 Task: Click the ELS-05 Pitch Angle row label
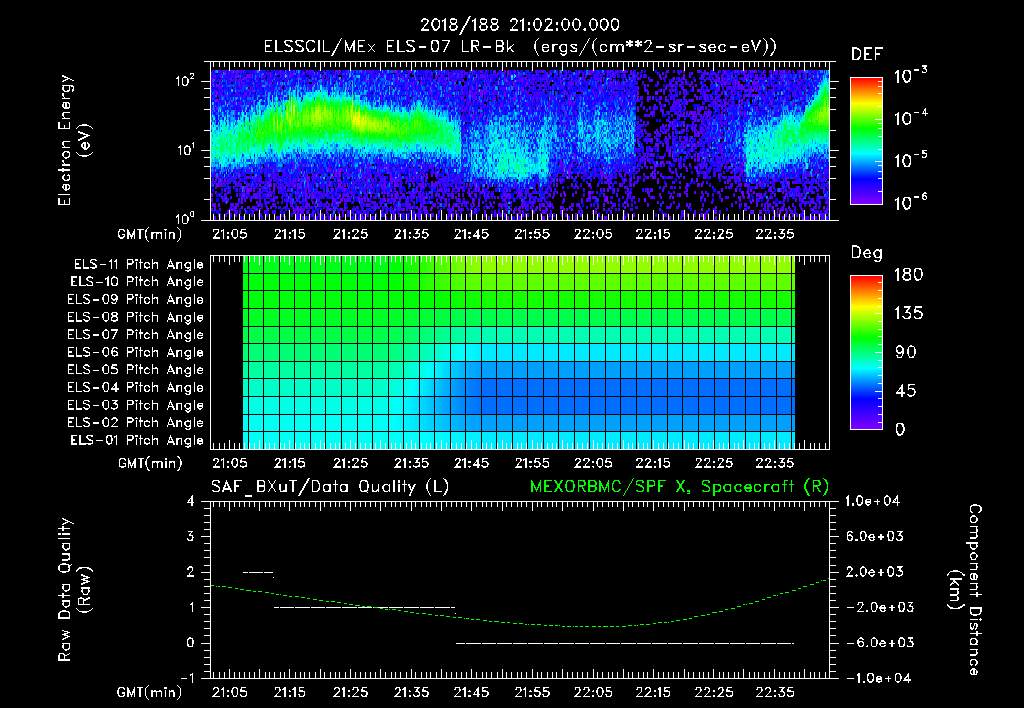[136, 370]
